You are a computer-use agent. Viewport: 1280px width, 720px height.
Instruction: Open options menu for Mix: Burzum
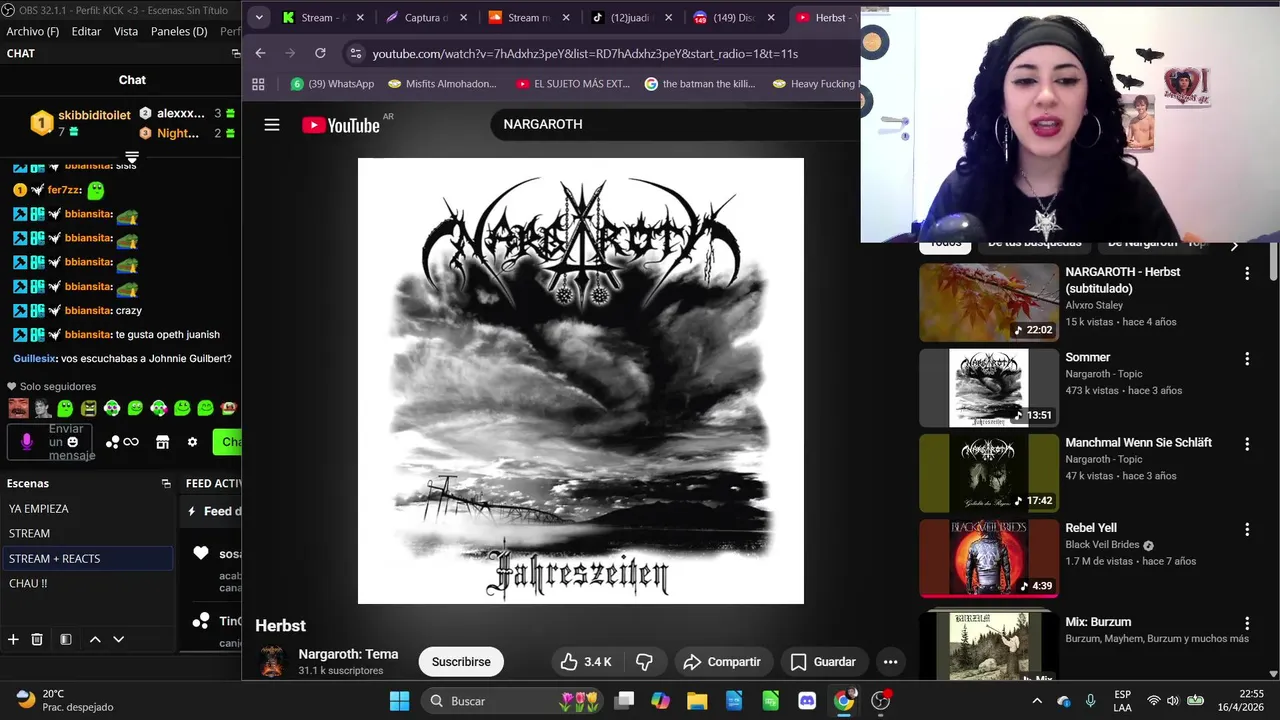coord(1247,623)
